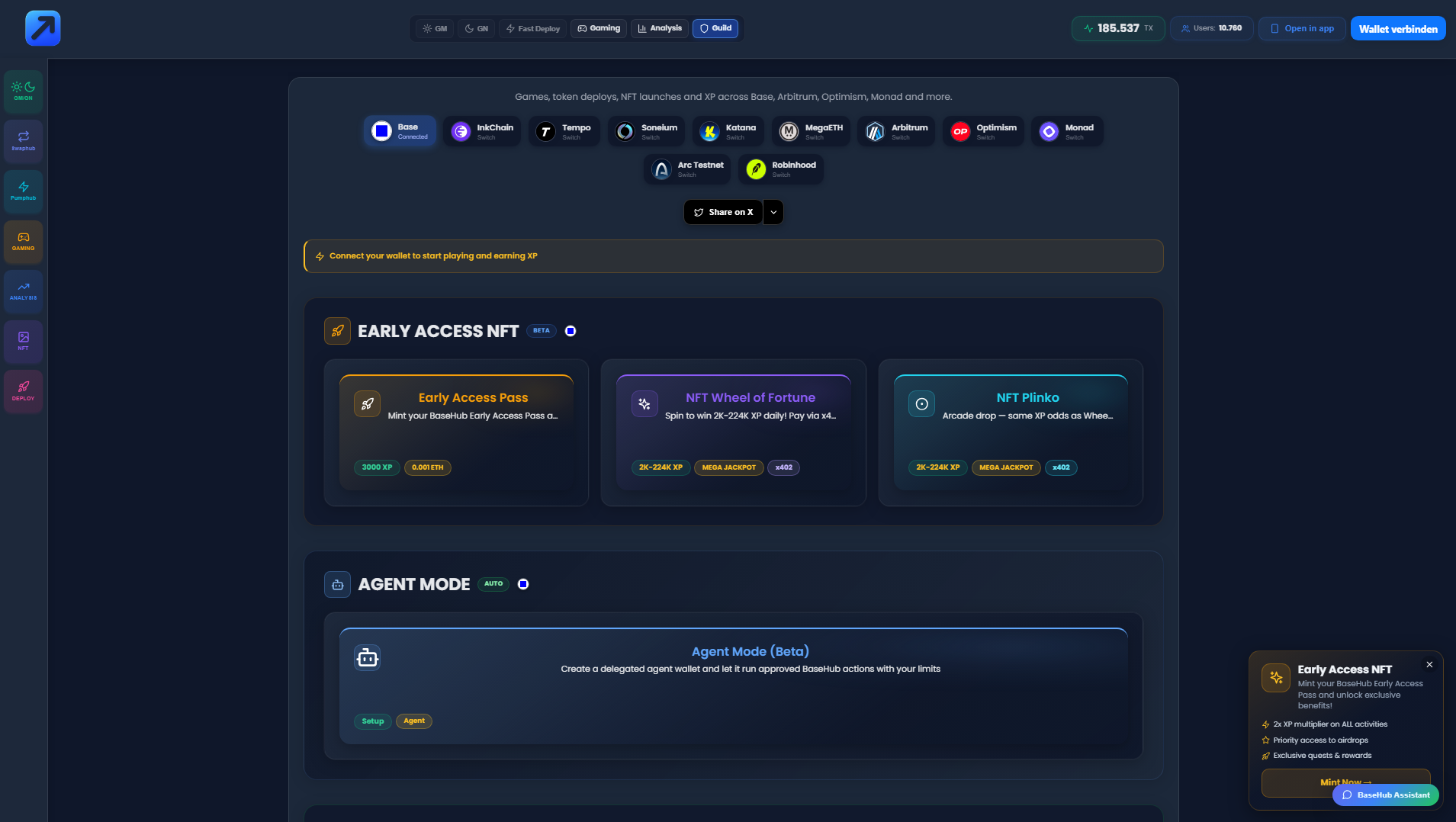Click Mint Now in the popup
Screen dimensions: 1456x822
pos(1345,782)
